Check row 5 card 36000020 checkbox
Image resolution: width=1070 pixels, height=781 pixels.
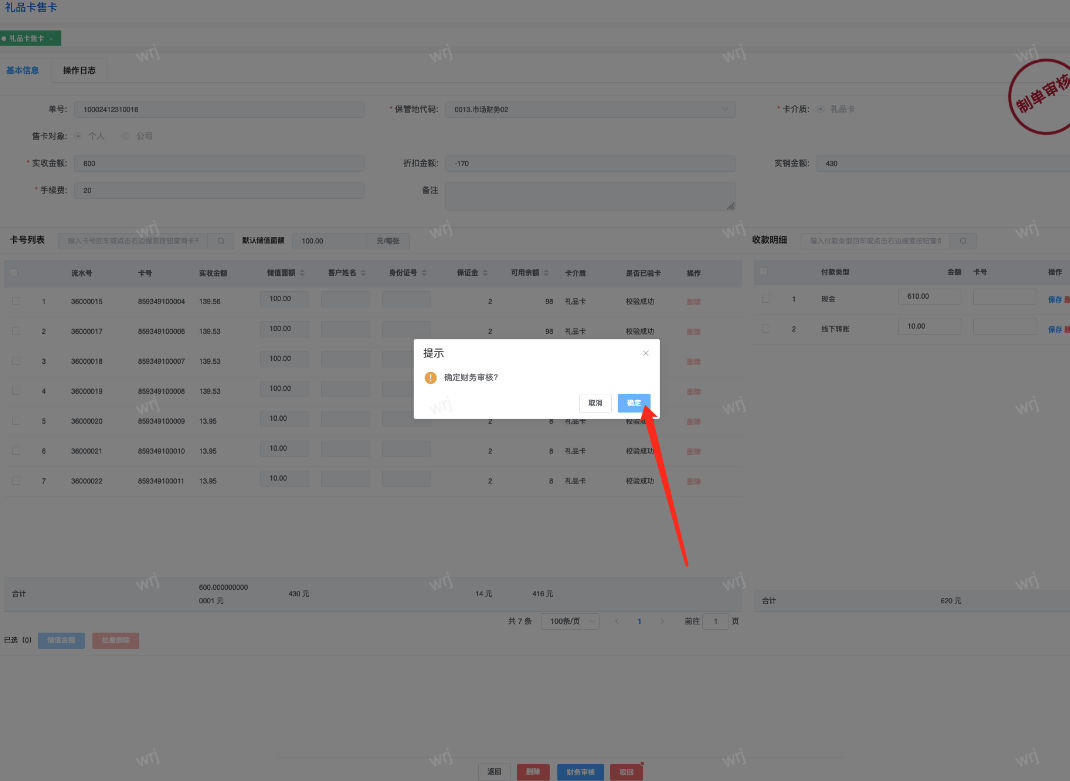coord(16,421)
